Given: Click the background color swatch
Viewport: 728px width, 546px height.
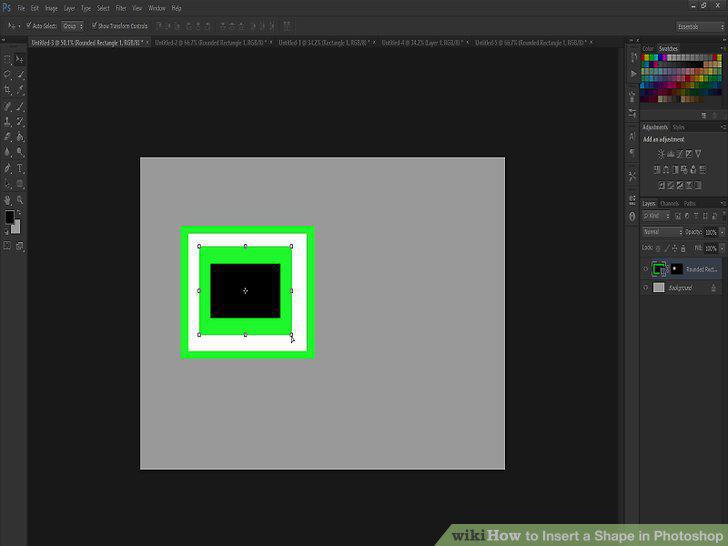Looking at the screenshot, I should click(17, 227).
